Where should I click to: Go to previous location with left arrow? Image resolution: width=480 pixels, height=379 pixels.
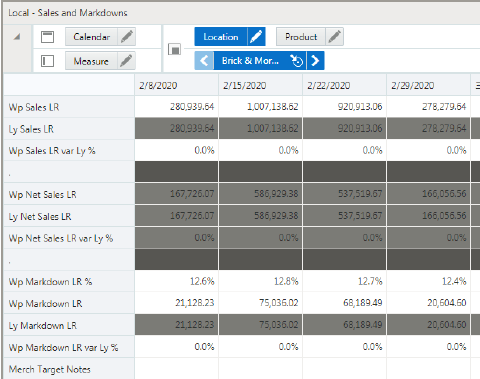pos(204,61)
